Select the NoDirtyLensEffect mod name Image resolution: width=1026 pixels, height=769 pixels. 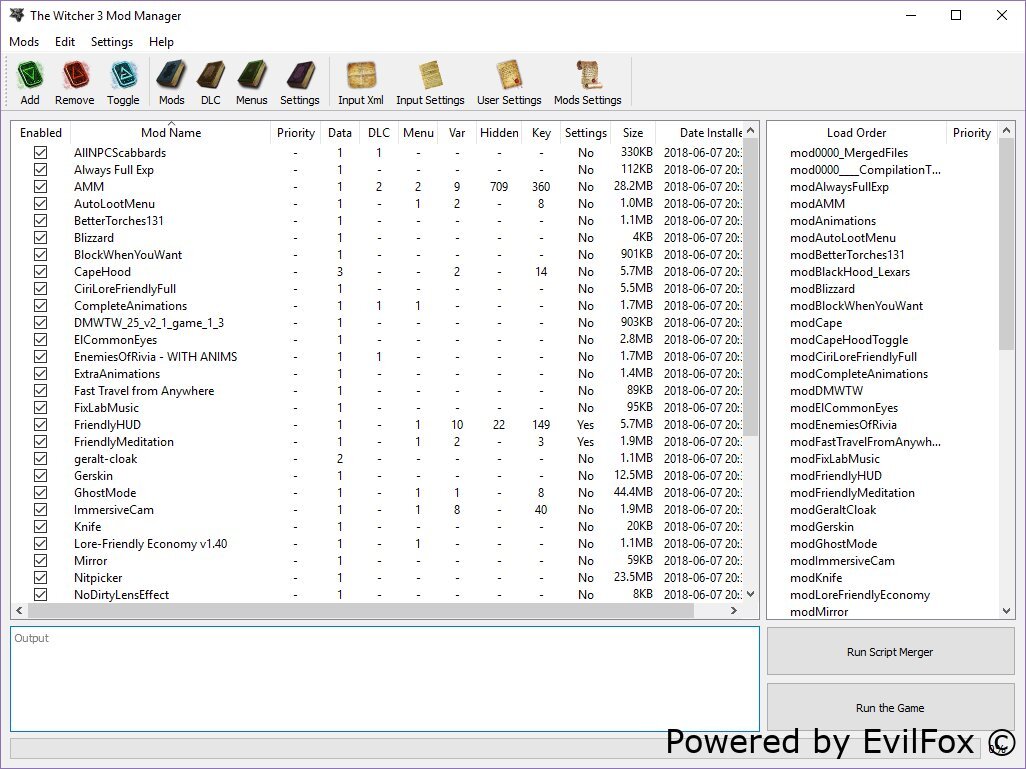point(121,595)
